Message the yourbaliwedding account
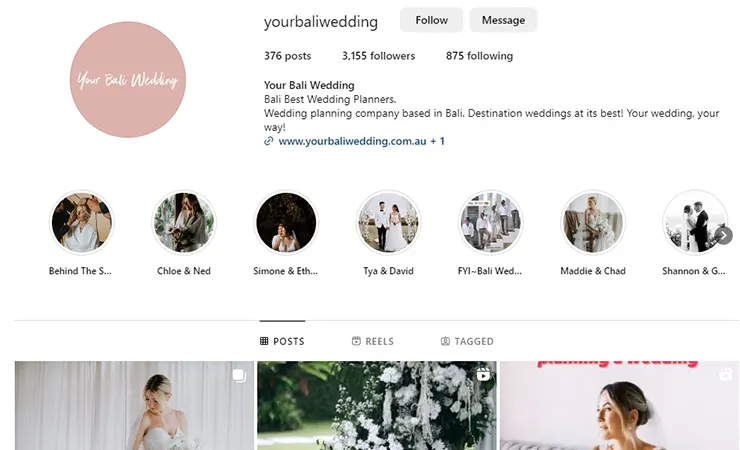Screen dimensions: 740x450 pos(503,20)
